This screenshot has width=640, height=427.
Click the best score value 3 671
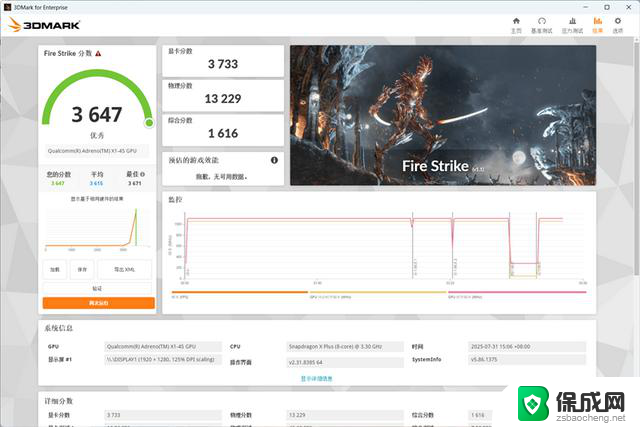[x=135, y=183]
